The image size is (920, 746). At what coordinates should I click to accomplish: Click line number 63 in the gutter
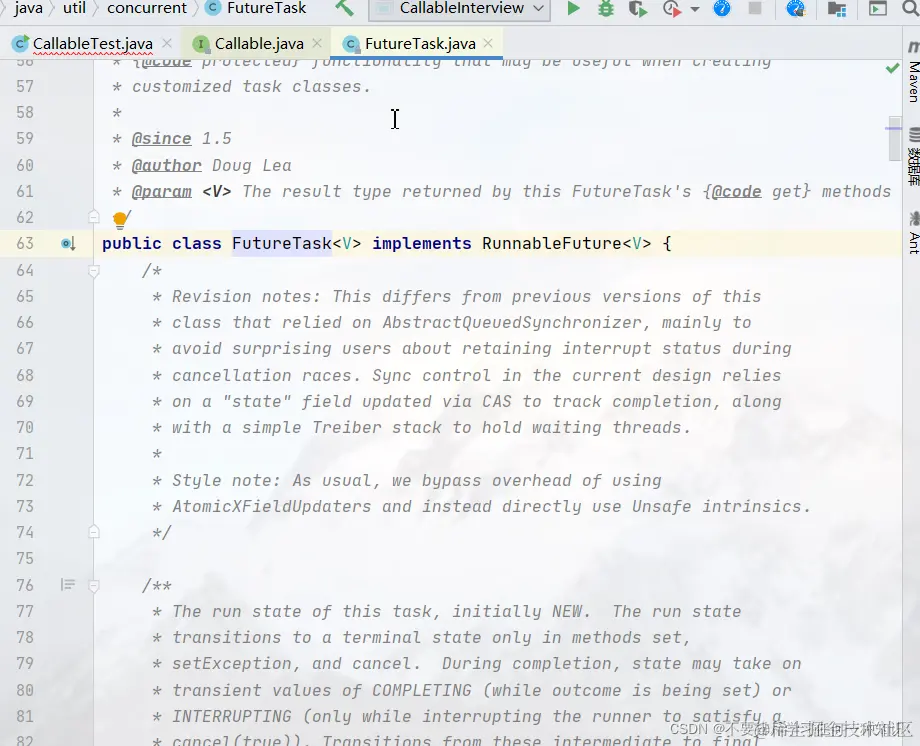point(25,244)
